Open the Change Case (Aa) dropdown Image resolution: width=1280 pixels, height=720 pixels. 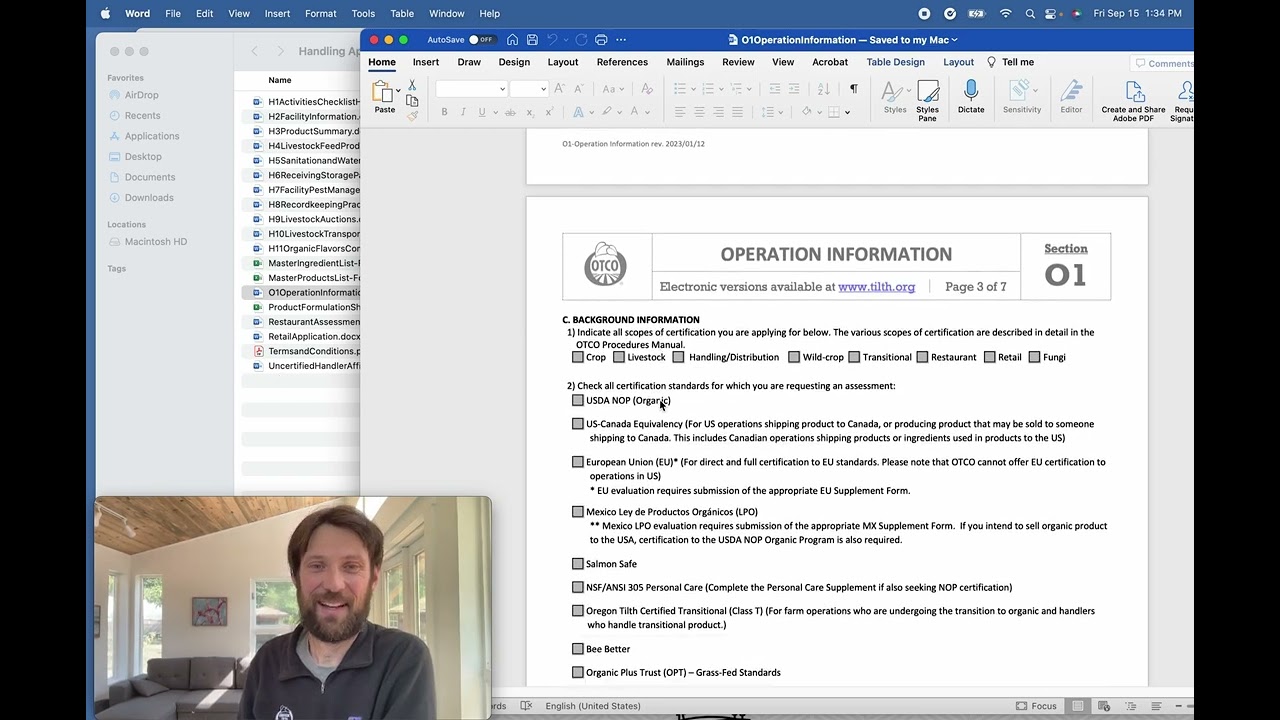623,89
